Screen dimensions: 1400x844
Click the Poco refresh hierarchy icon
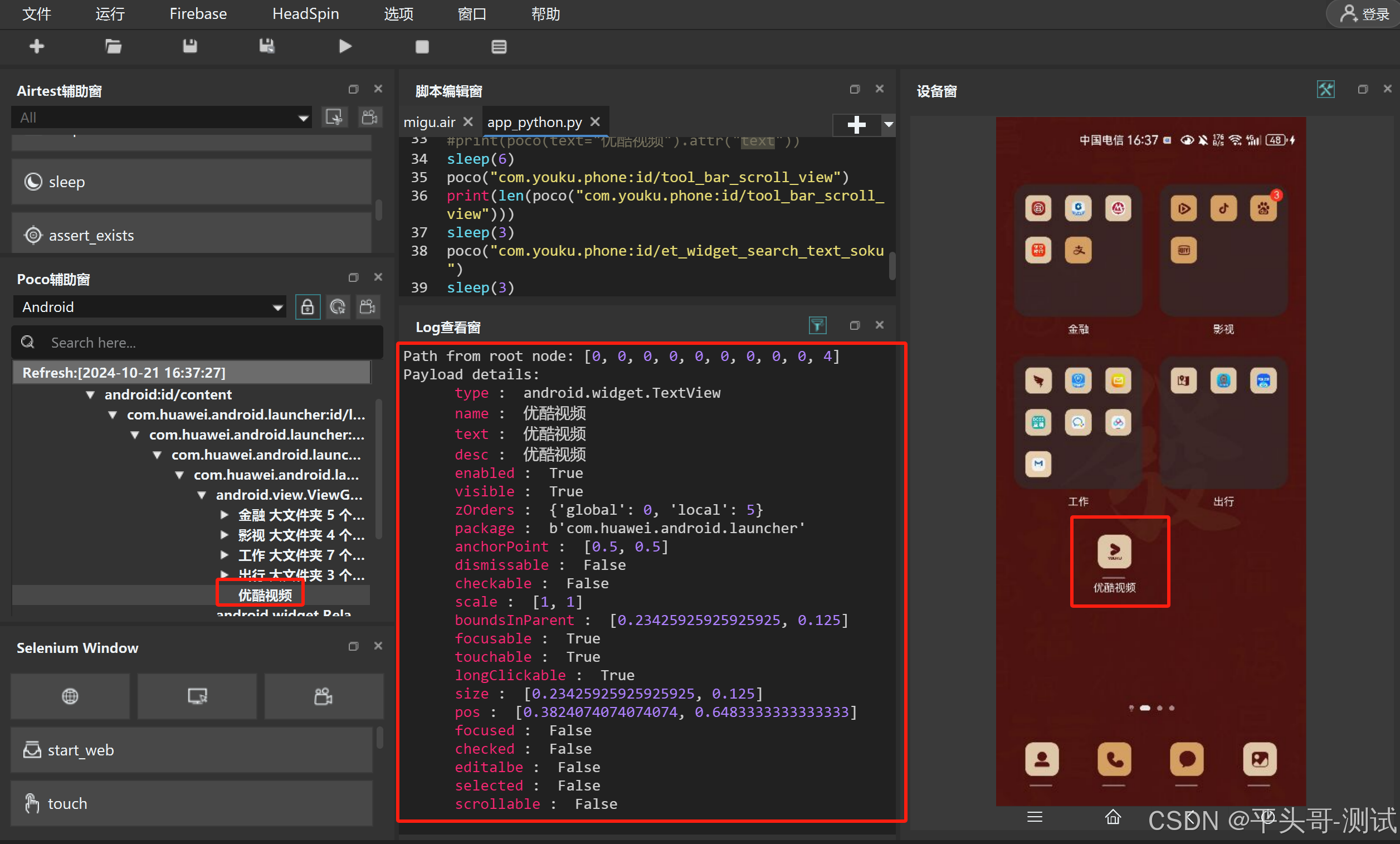click(338, 308)
